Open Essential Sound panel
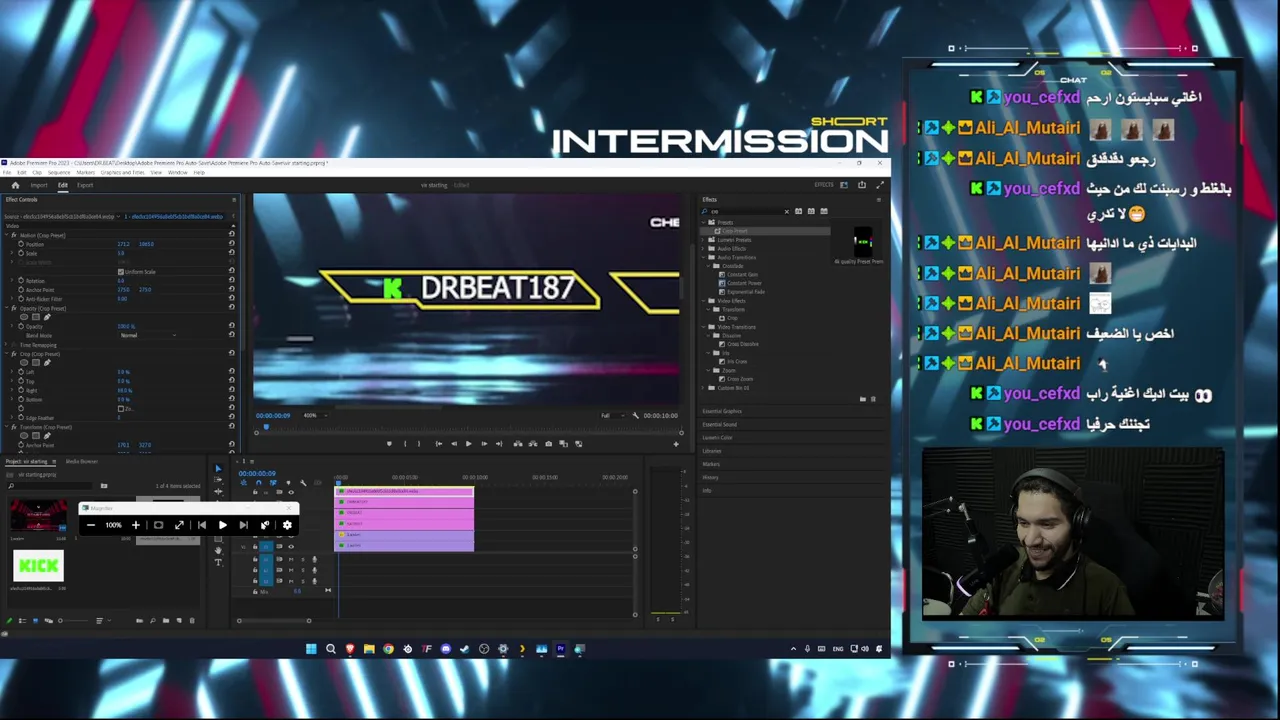 click(x=720, y=424)
